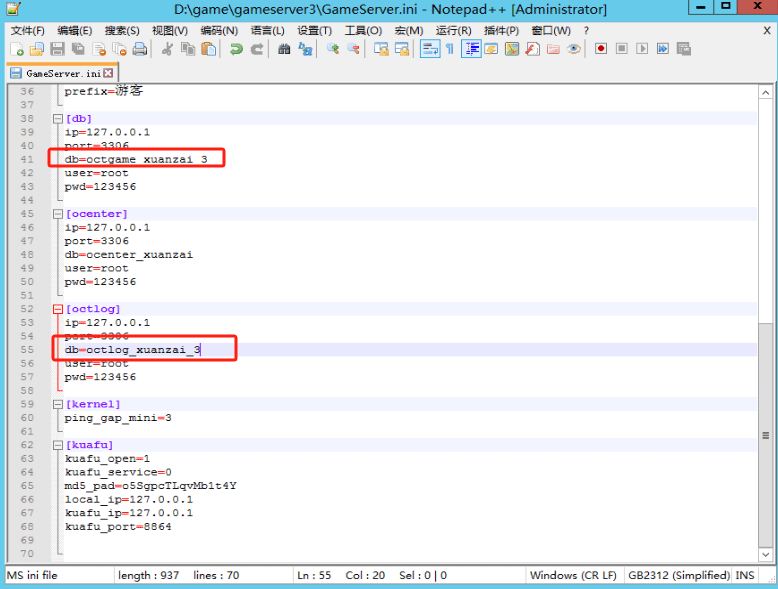The width and height of the screenshot is (778, 589).
Task: Click the Redo toolbar icon
Action: (x=257, y=49)
